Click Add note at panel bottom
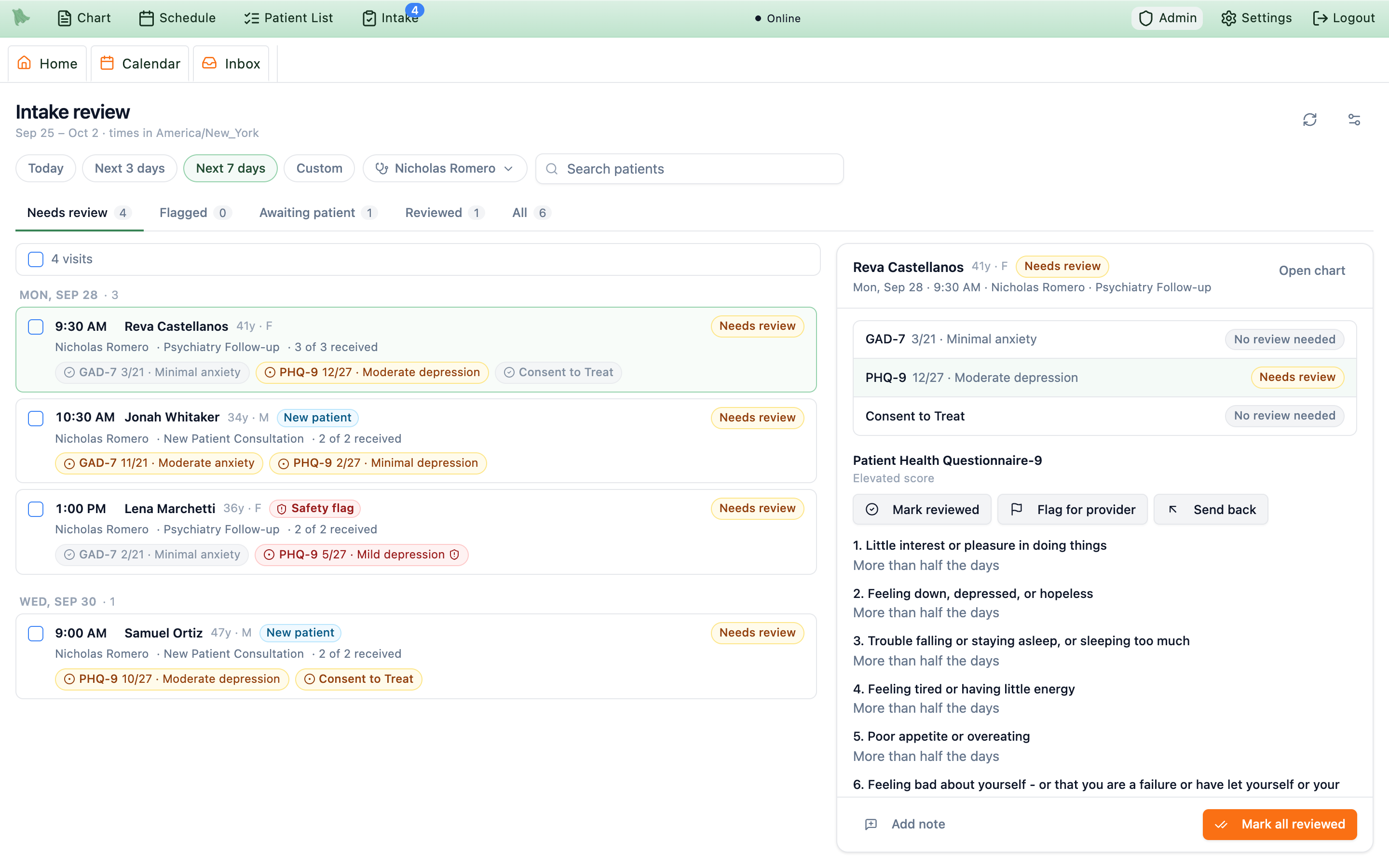Viewport: 1389px width, 868px height. pyautogui.click(x=905, y=824)
